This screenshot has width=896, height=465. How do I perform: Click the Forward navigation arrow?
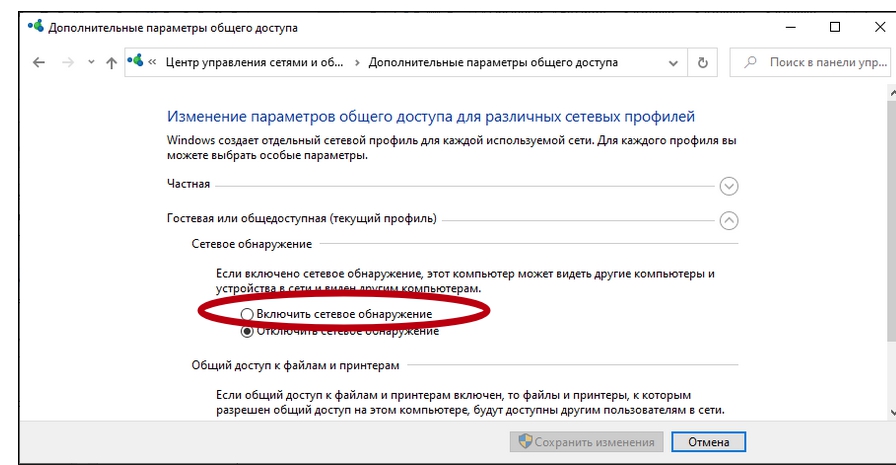(x=68, y=62)
